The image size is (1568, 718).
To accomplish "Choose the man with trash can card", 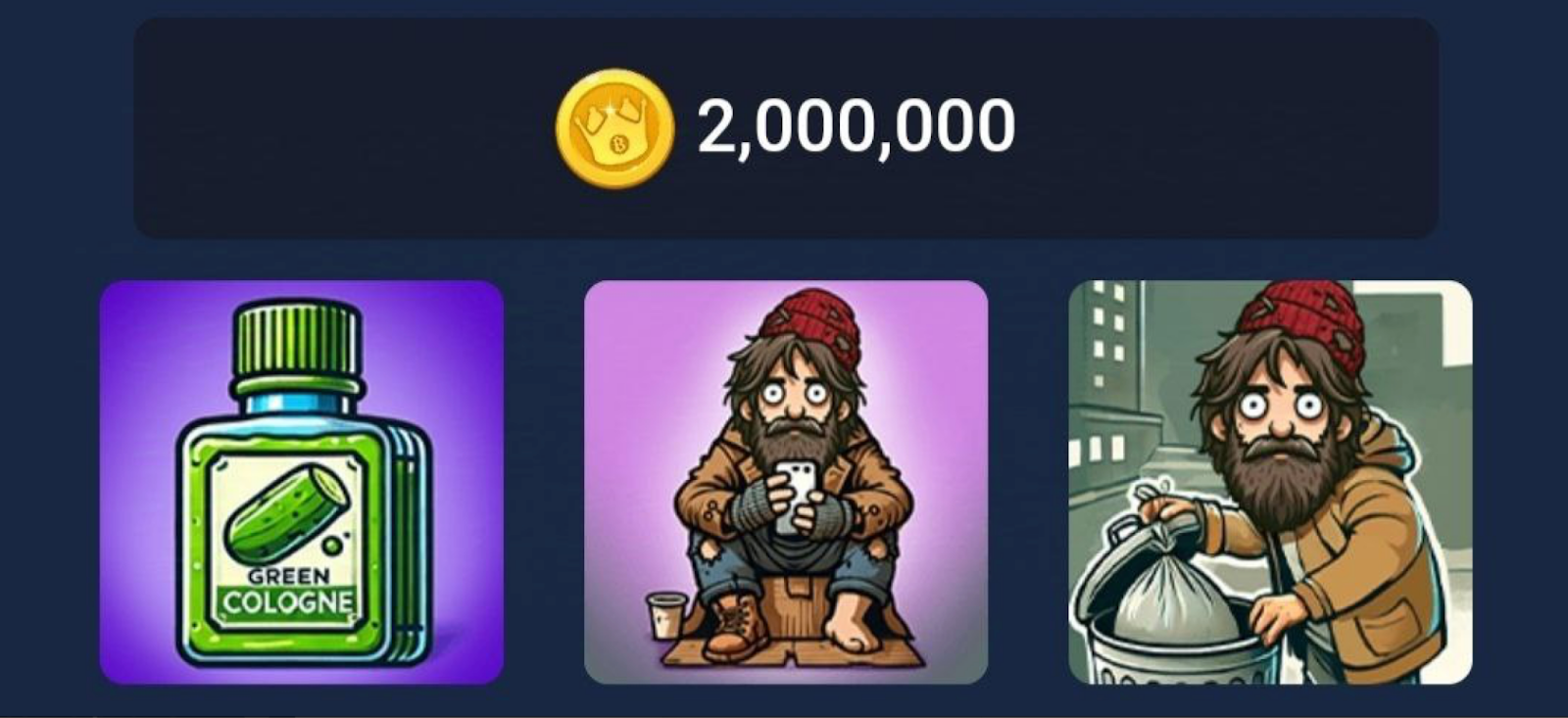I will [x=1270, y=482].
